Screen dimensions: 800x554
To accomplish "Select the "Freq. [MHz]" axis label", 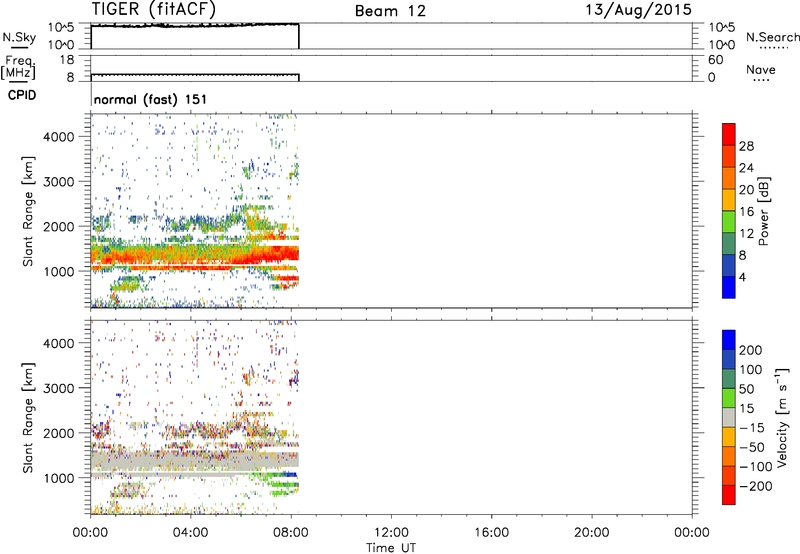I will (x=19, y=67).
